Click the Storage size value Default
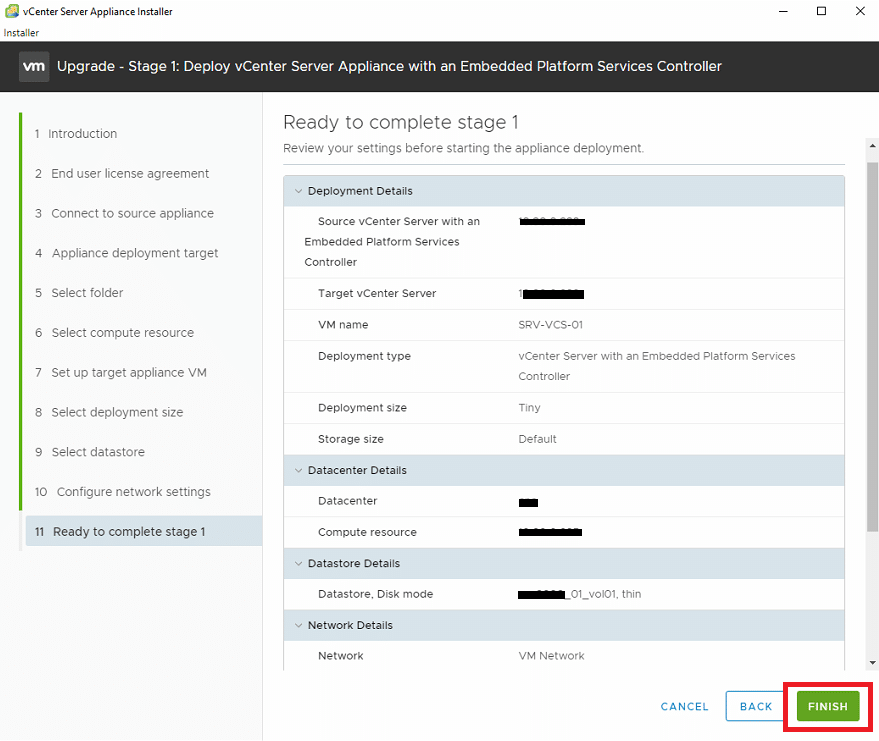The image size is (879, 741). point(537,439)
